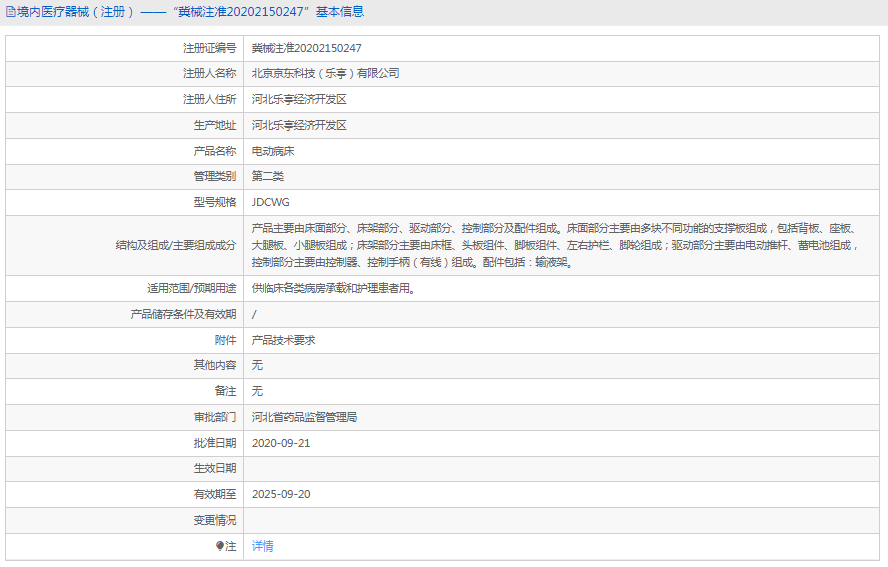The width and height of the screenshot is (888, 567).
Task: Click the structure description paragraph starting 产品主要由床面部分
Action: [556, 245]
